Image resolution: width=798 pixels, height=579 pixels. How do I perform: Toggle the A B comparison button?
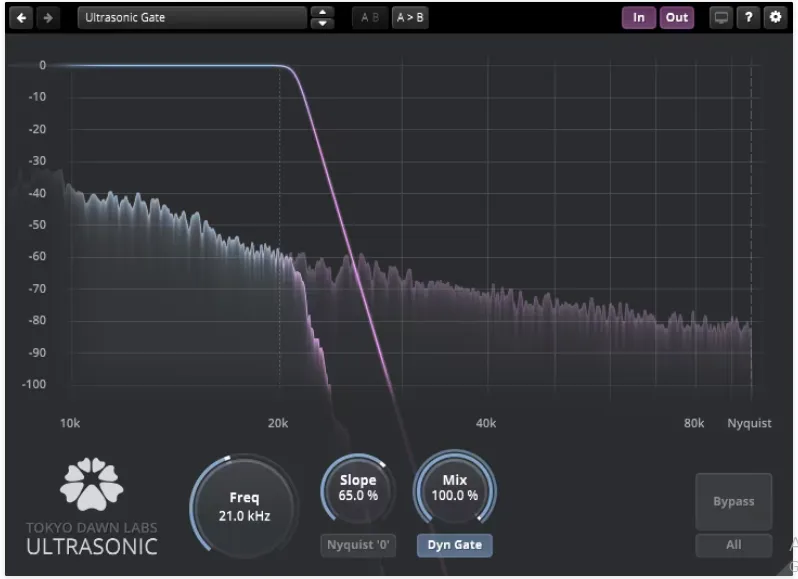point(370,18)
